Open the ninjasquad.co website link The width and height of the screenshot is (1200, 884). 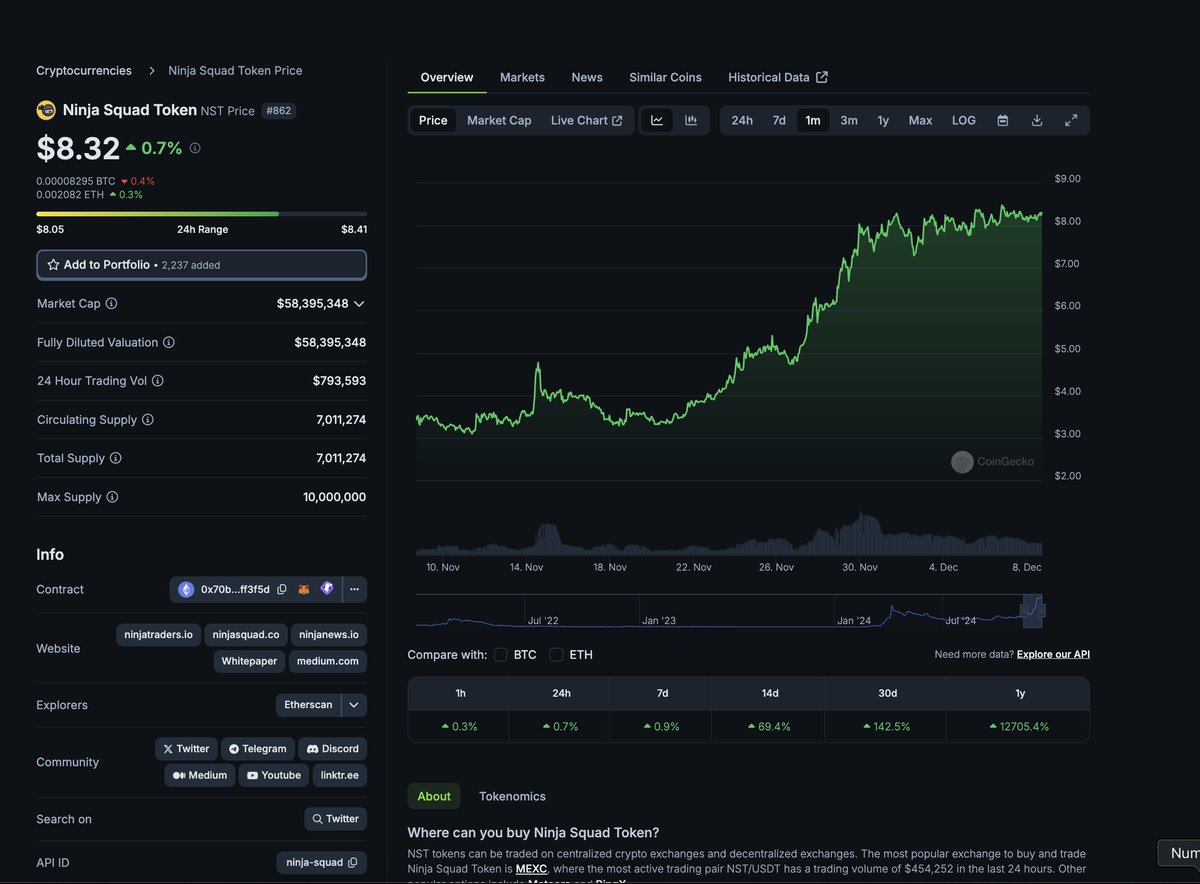click(246, 635)
